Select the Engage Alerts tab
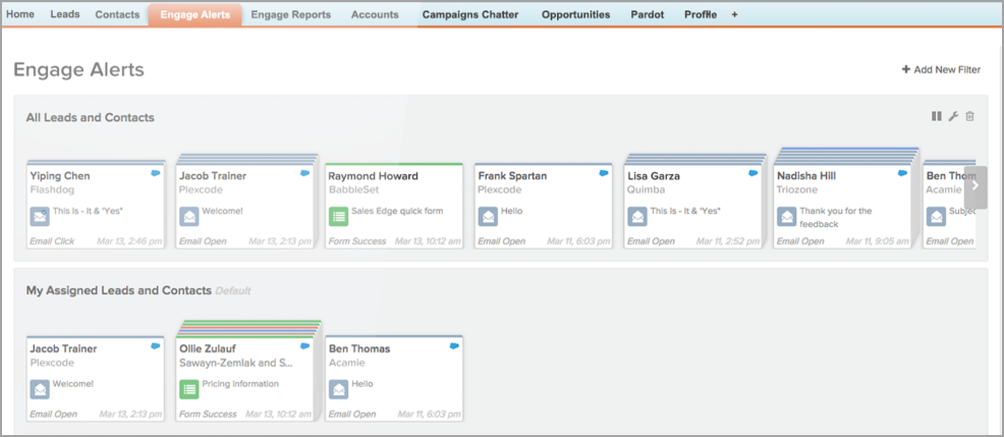The image size is (1004, 437). pos(195,15)
